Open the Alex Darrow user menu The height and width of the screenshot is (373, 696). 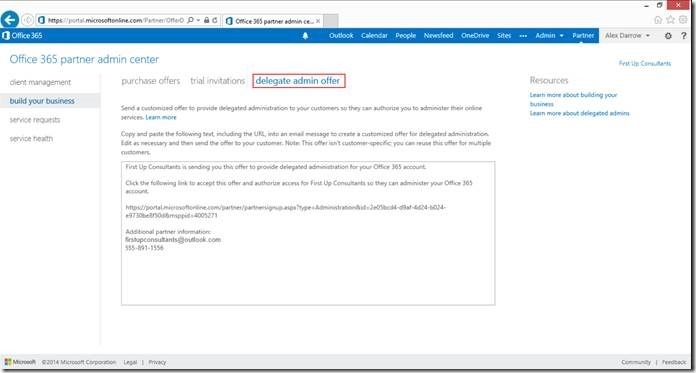627,36
